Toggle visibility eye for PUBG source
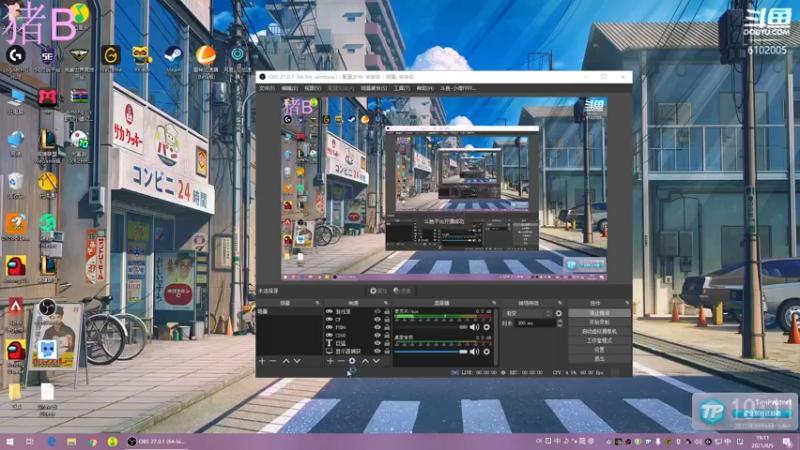 (378, 328)
